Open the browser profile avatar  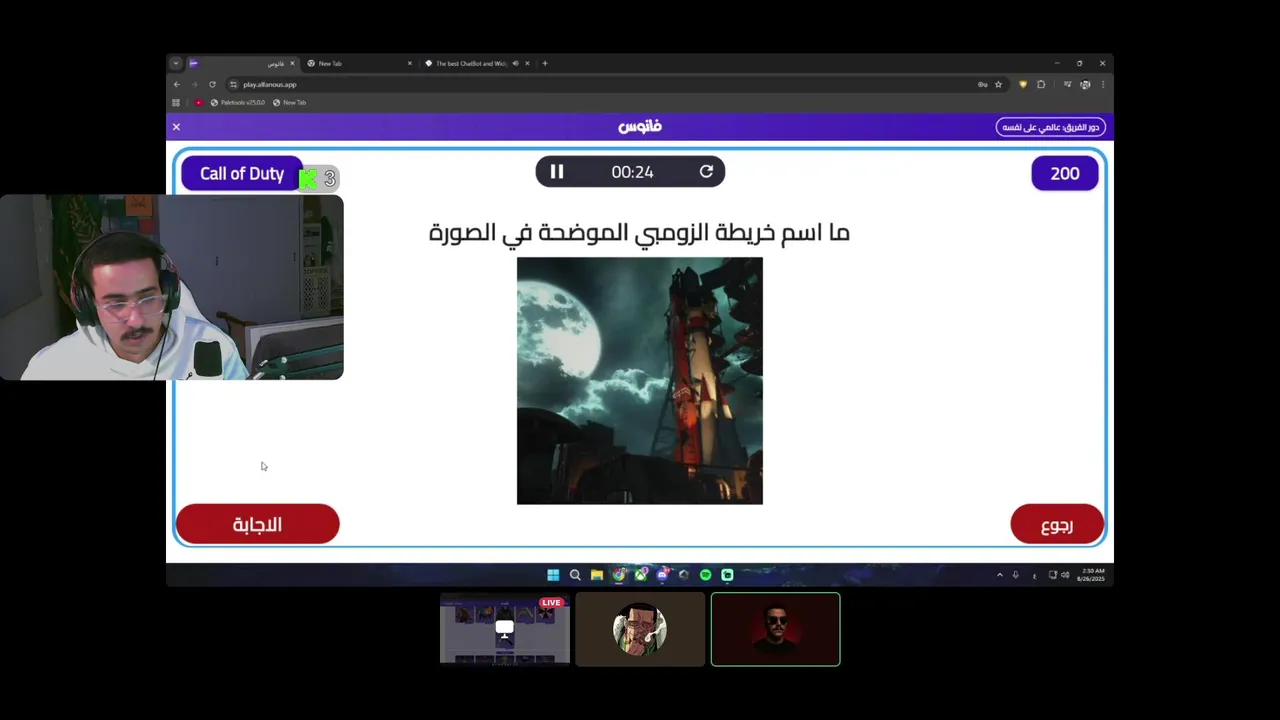coord(1085,84)
